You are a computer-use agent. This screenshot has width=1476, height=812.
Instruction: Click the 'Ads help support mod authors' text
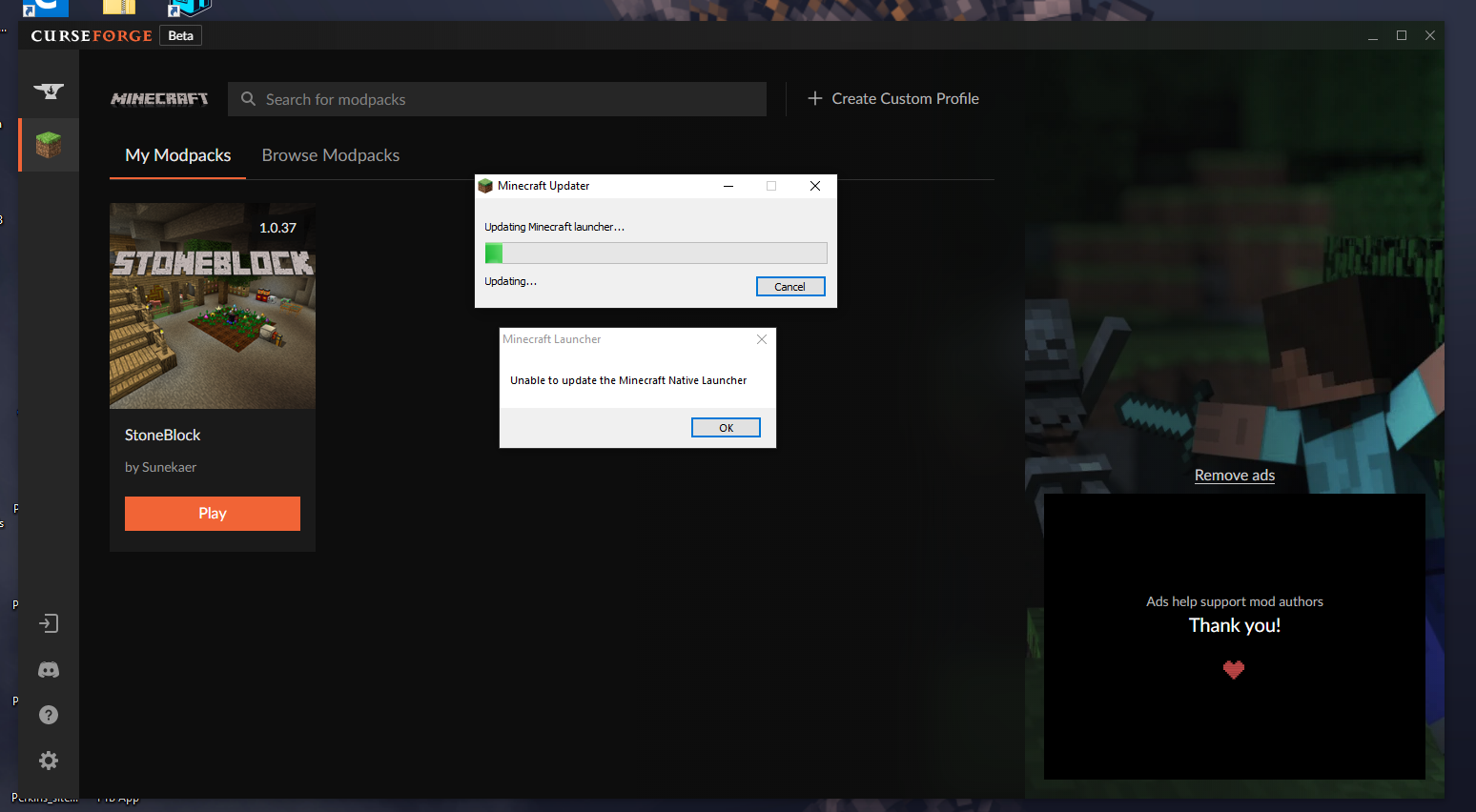1235,601
